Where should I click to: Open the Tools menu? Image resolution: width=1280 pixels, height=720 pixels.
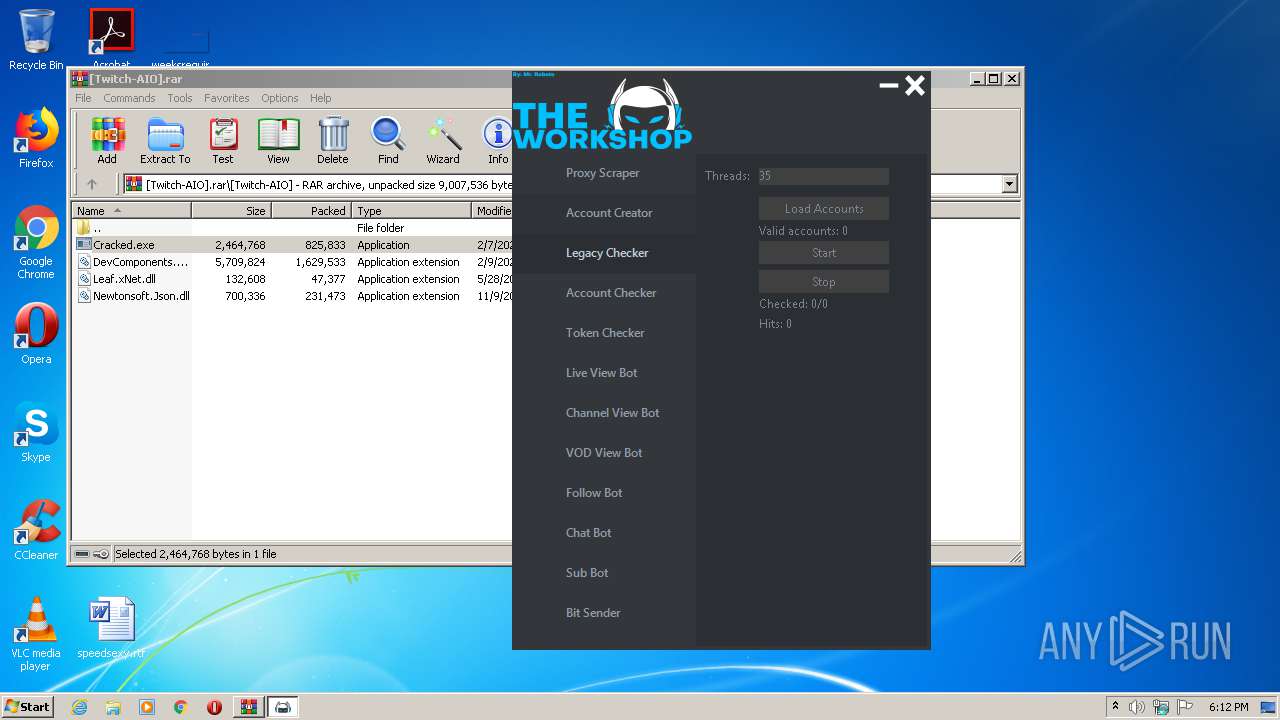pos(180,98)
